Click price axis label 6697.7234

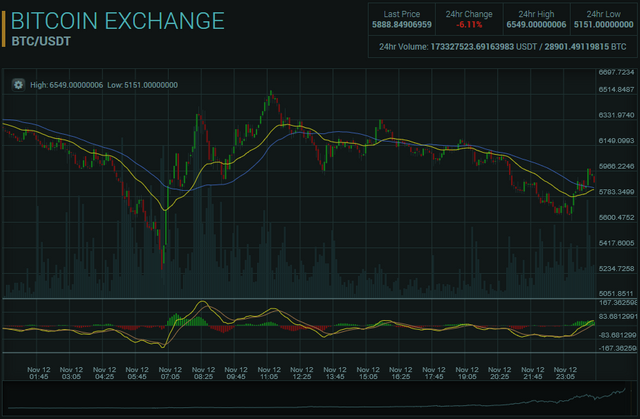[616, 72]
